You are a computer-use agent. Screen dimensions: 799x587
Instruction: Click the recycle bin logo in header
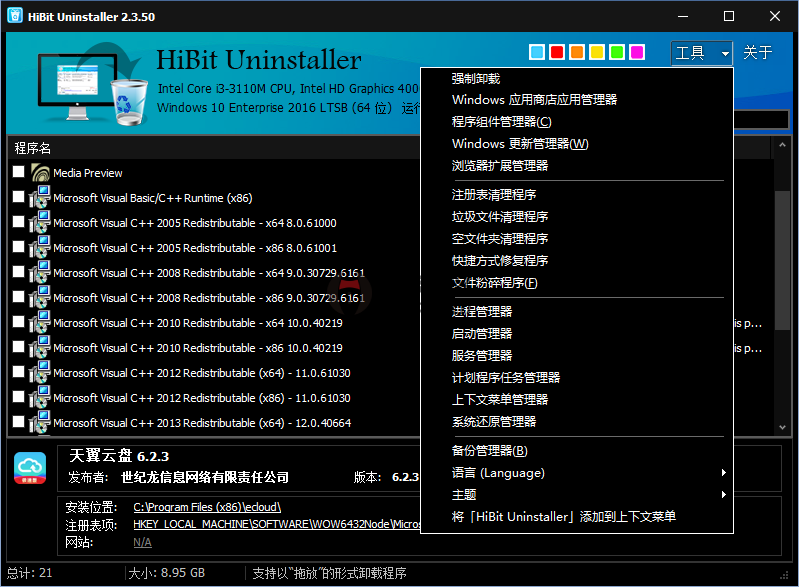(127, 101)
